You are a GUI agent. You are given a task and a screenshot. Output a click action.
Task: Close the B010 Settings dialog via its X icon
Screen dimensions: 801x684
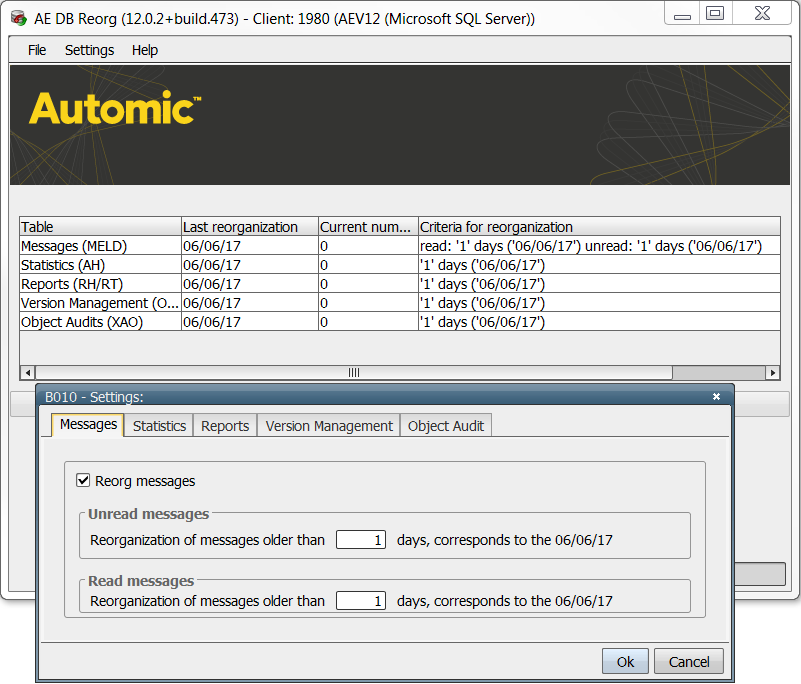click(x=716, y=396)
